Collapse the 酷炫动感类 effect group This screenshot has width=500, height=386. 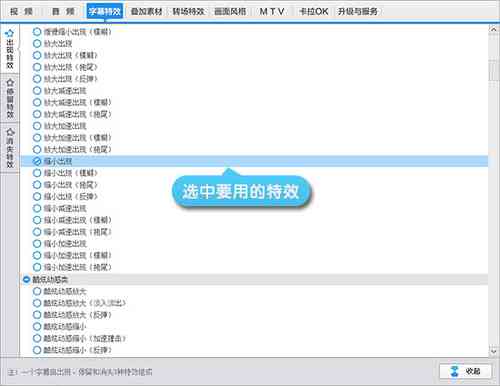[x=26, y=279]
